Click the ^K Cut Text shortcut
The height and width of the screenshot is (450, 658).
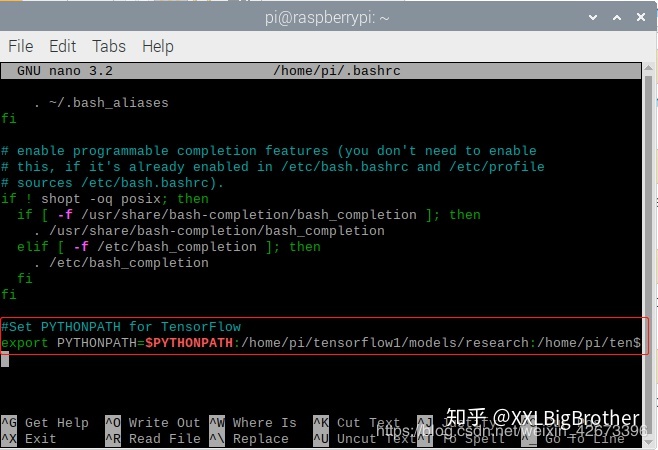[357, 422]
